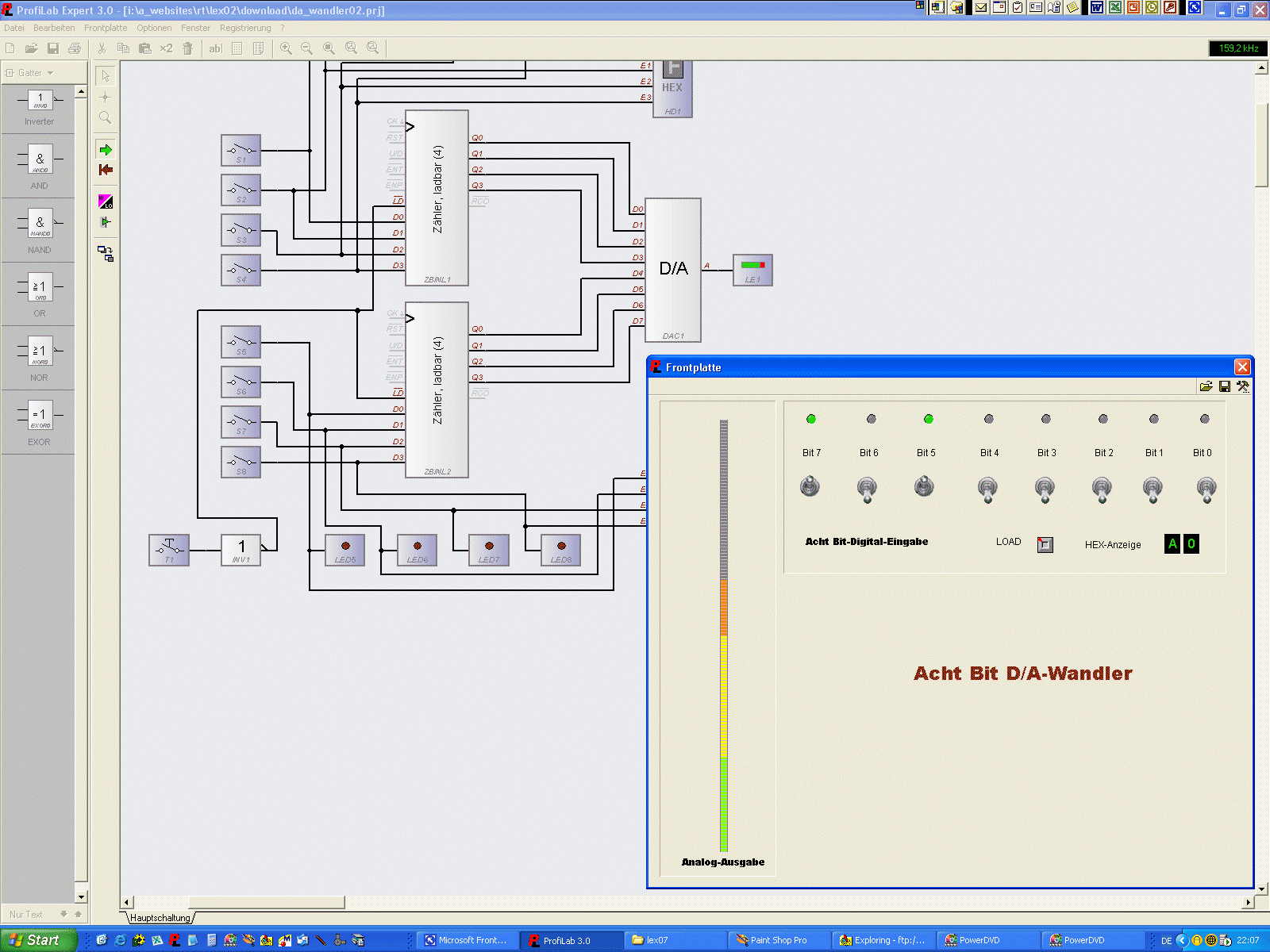
Task: Toggle switch S1 in the circuit
Action: (241, 150)
